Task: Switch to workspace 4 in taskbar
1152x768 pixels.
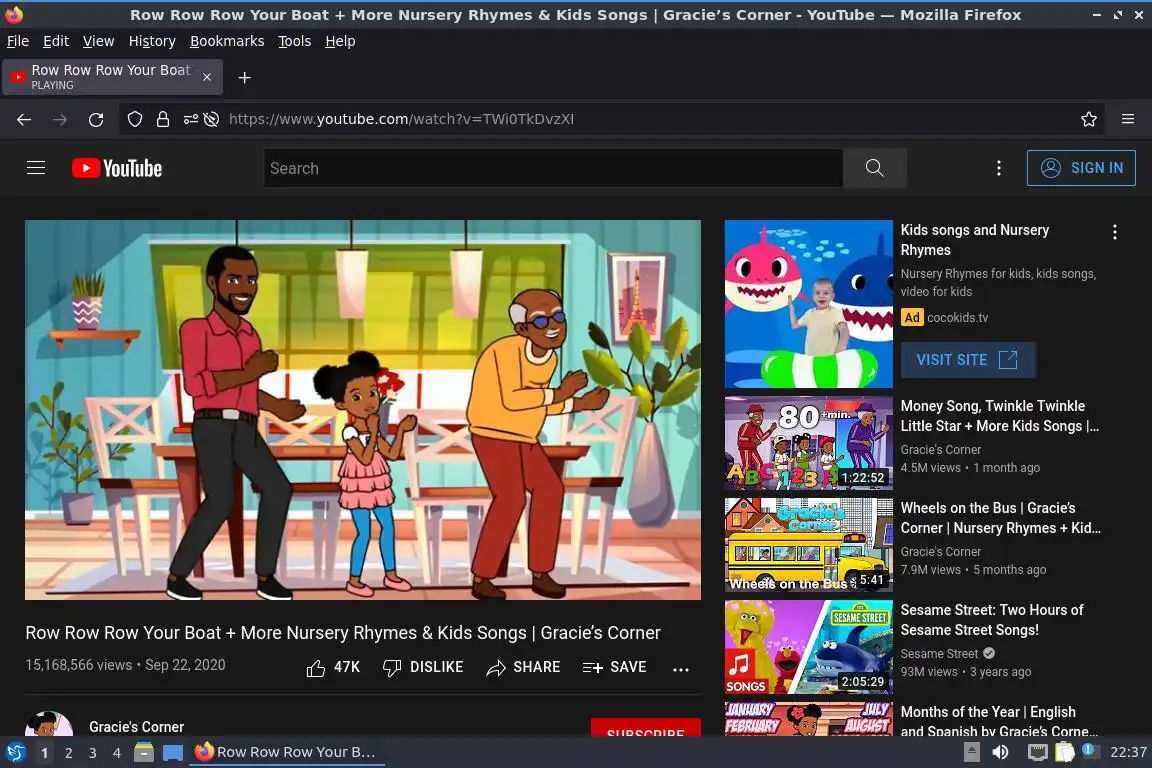Action: click(x=117, y=753)
